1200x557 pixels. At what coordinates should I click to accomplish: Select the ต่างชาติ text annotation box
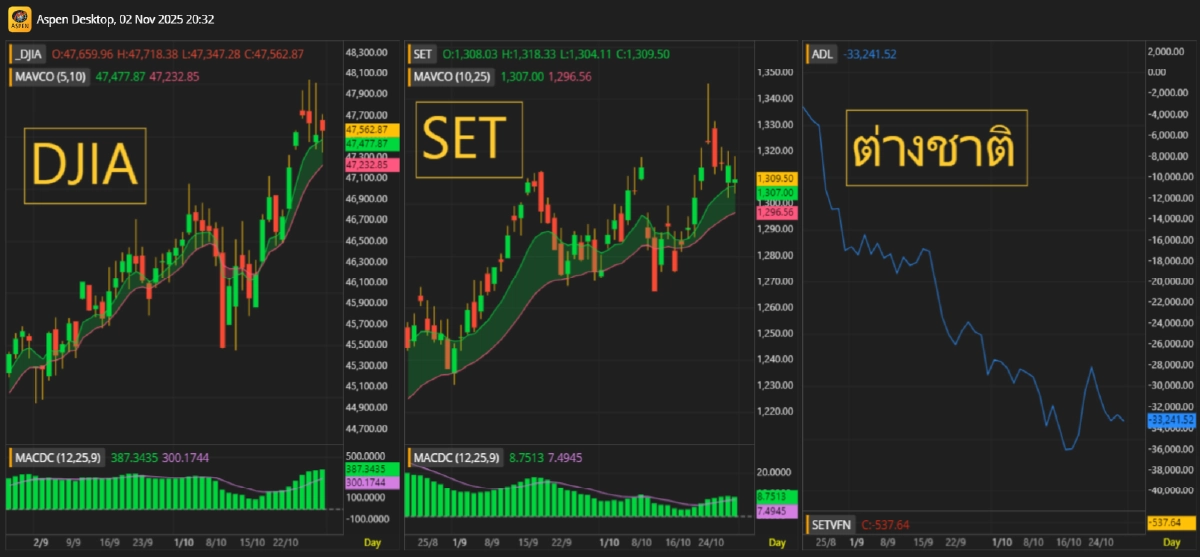pos(936,148)
